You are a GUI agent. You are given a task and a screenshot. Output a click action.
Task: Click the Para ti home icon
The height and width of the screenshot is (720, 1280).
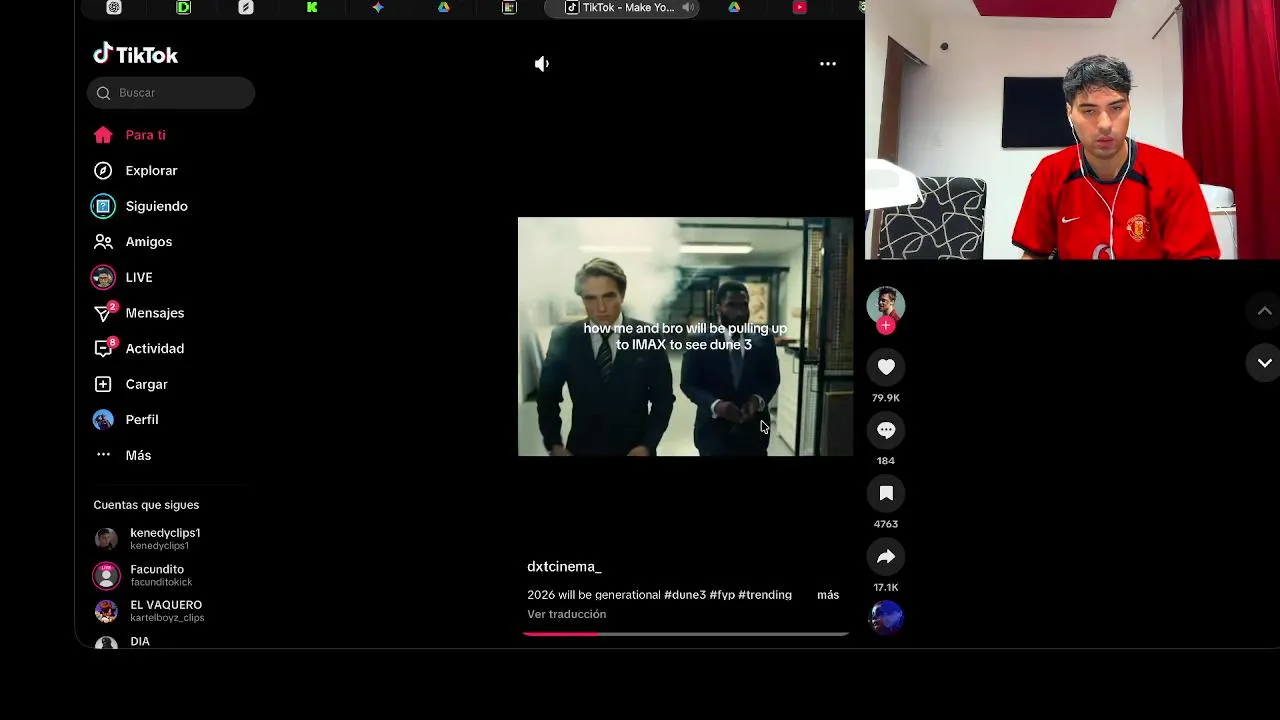103,135
